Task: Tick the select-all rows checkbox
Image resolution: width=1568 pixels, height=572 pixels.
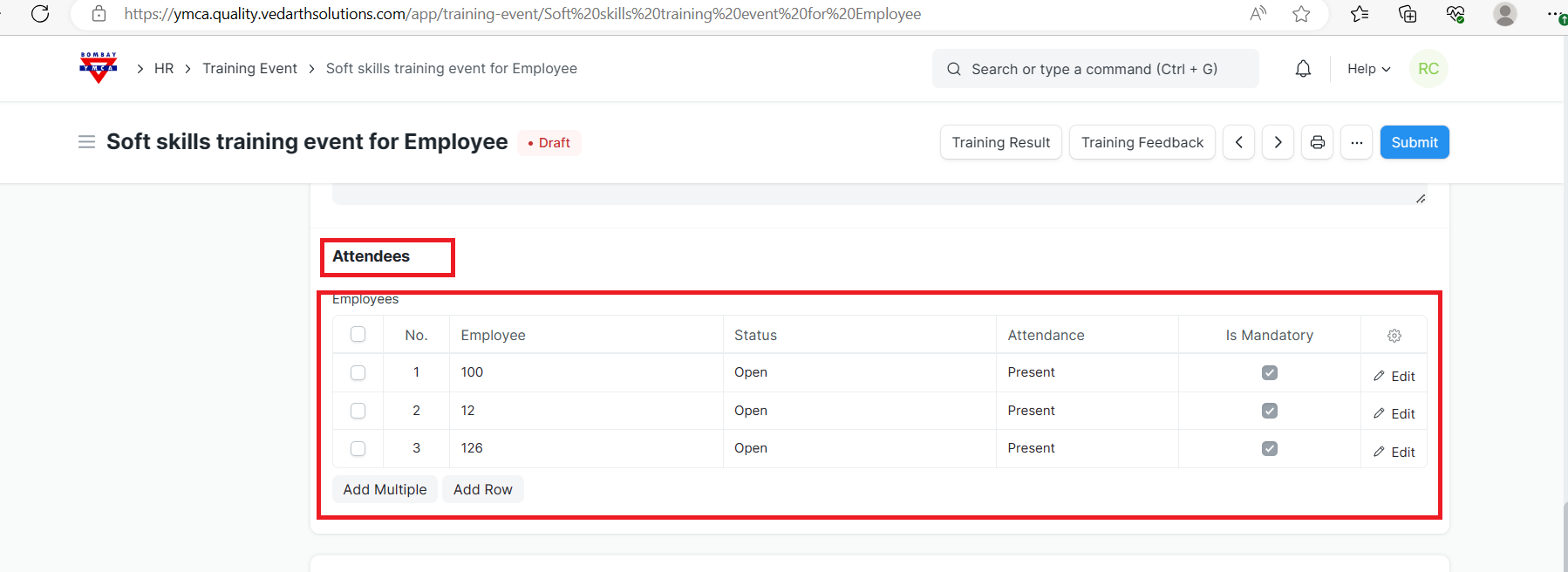Action: (358, 335)
